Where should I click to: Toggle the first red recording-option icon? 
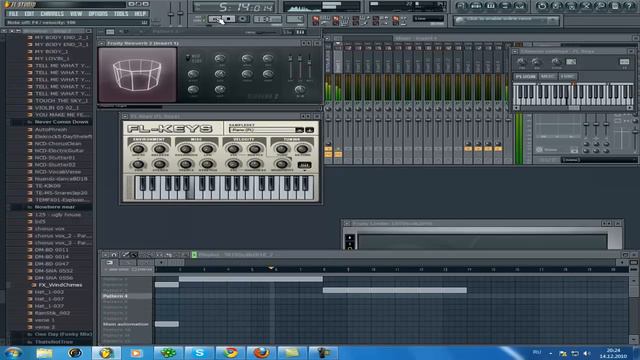(x=316, y=19)
